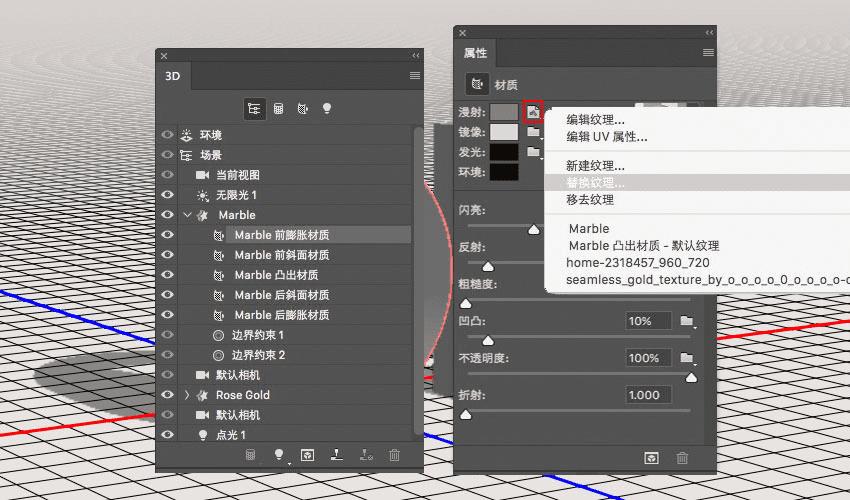The image size is (850, 500).
Task: Click move object to ground plane icon
Action: pyautogui.click(x=337, y=455)
